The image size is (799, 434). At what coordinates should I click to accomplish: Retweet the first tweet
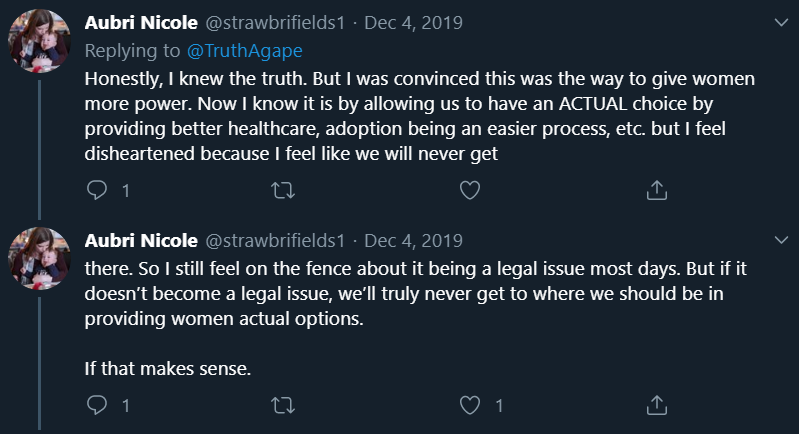point(283,189)
